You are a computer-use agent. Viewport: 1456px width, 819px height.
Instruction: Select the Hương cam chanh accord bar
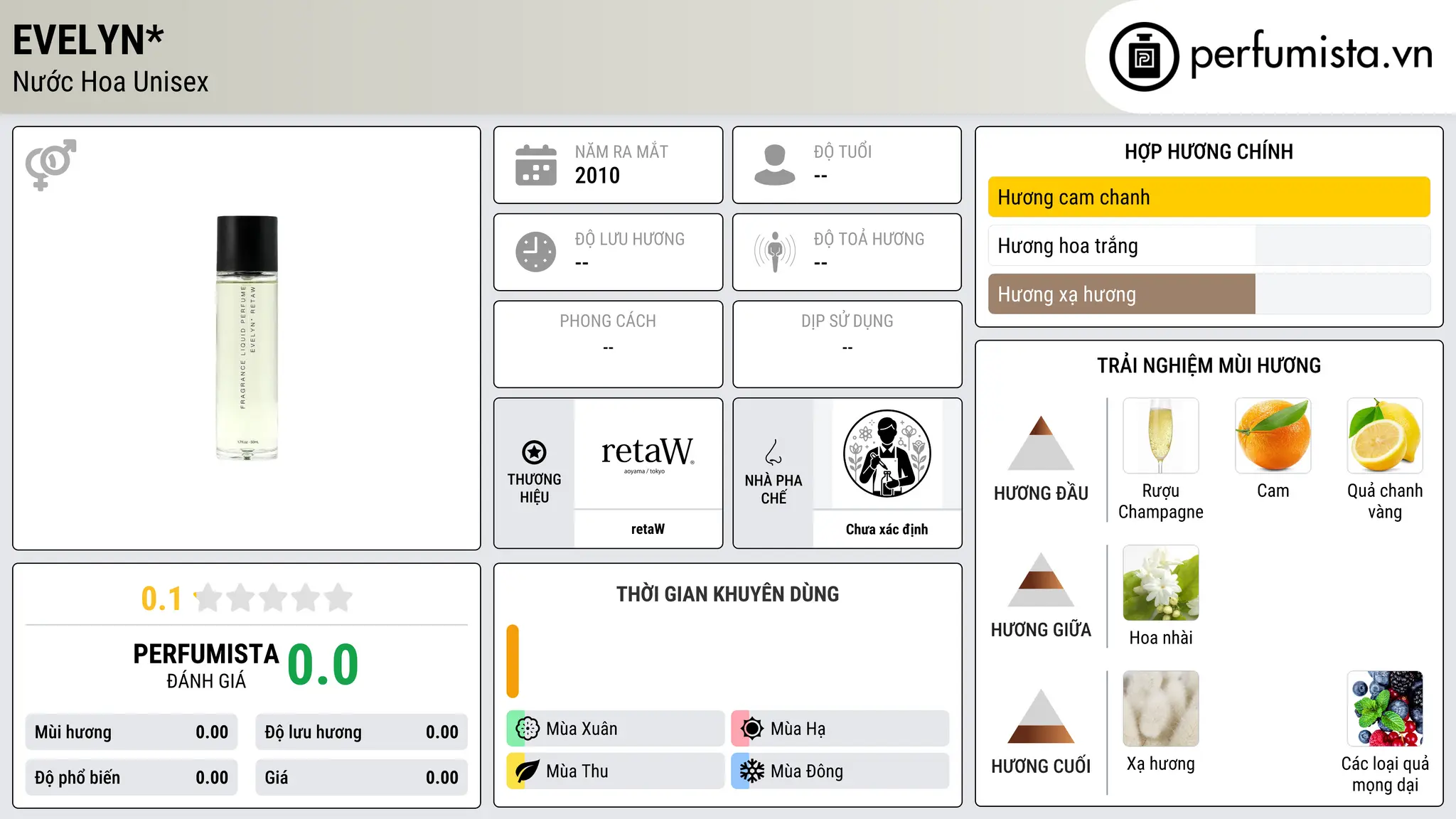click(x=1209, y=197)
